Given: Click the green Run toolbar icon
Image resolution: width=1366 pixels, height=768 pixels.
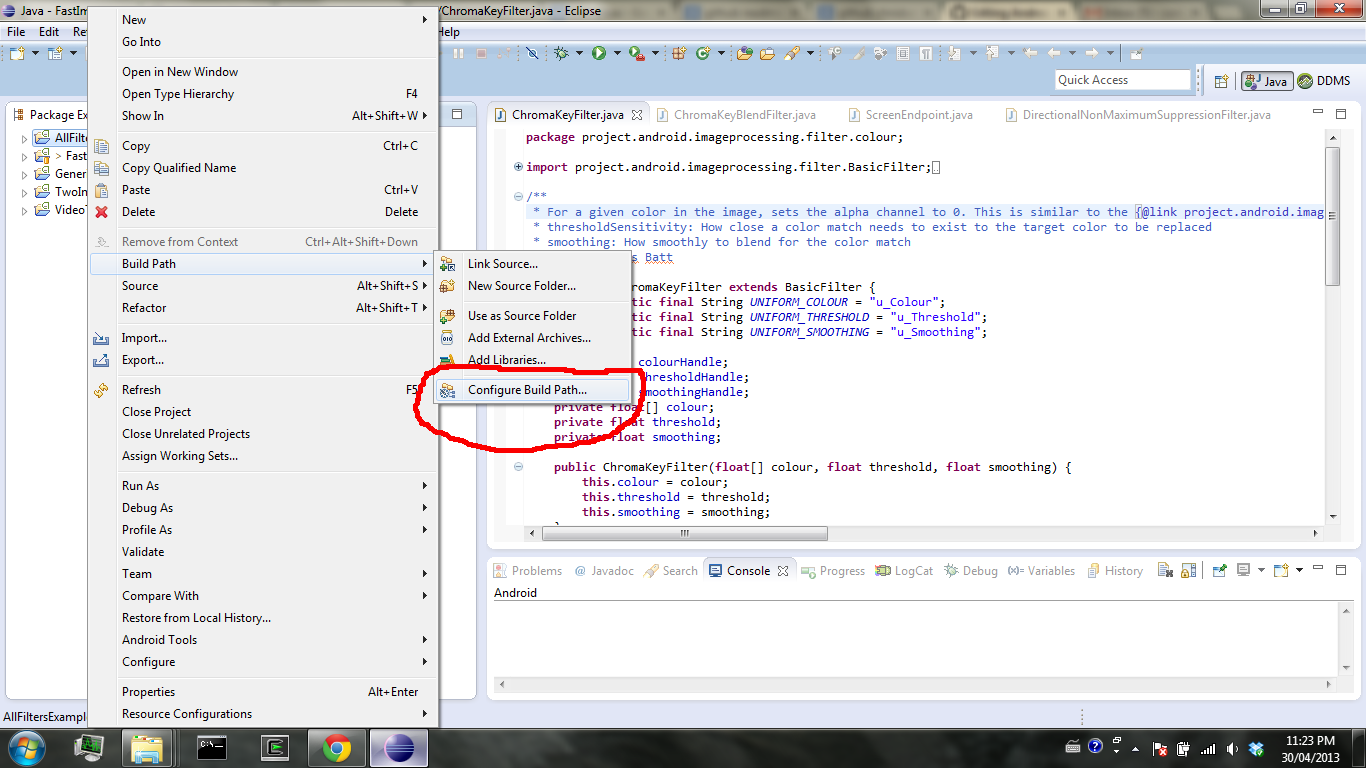Looking at the screenshot, I should coord(598,53).
